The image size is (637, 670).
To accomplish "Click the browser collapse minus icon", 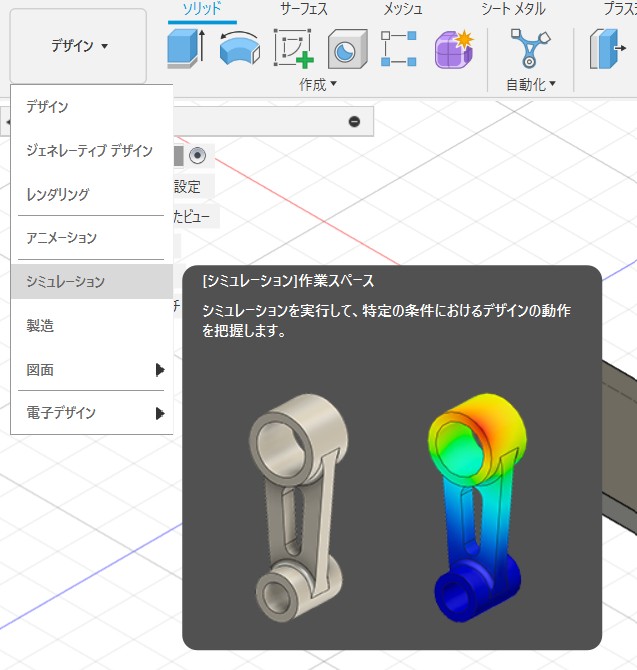I will pyautogui.click(x=354, y=122).
